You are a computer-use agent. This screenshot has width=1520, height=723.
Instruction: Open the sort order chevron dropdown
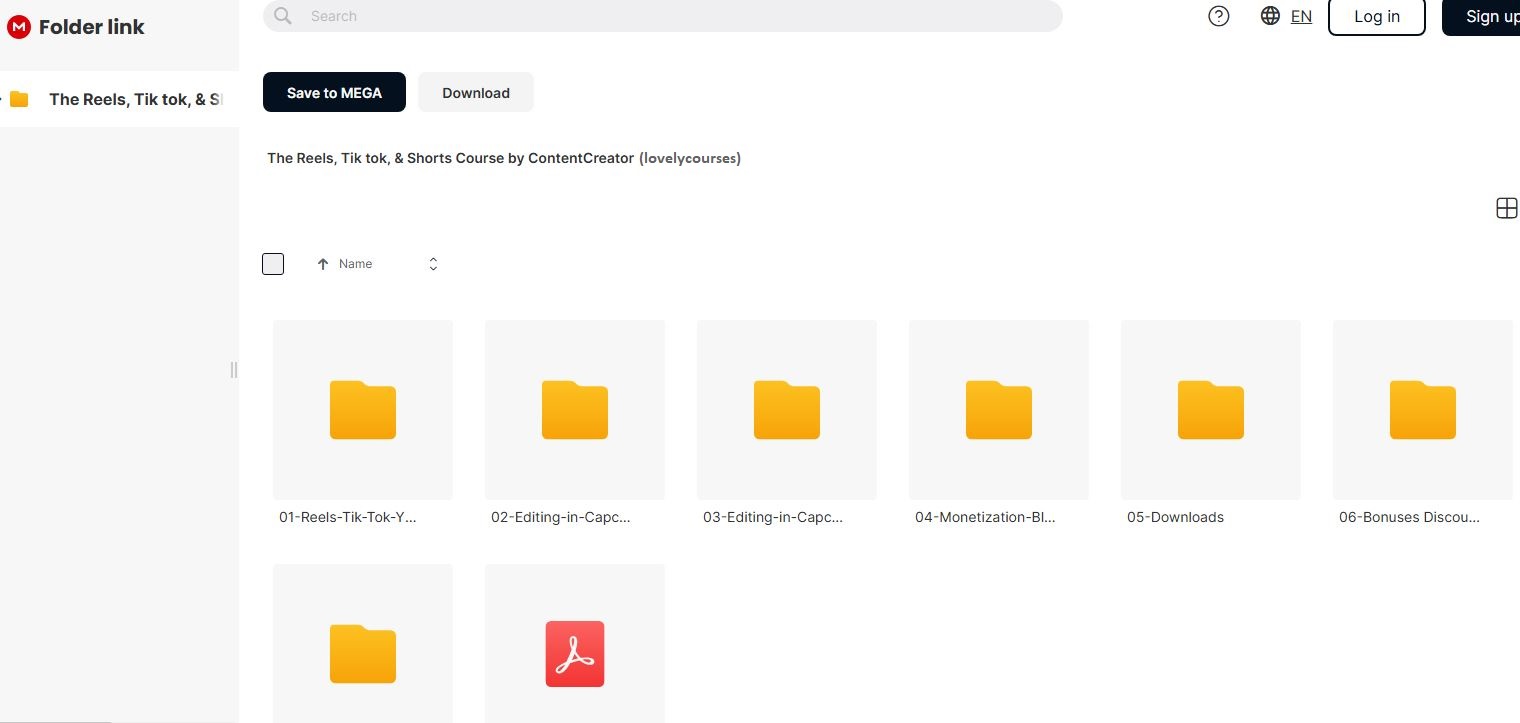coord(433,264)
